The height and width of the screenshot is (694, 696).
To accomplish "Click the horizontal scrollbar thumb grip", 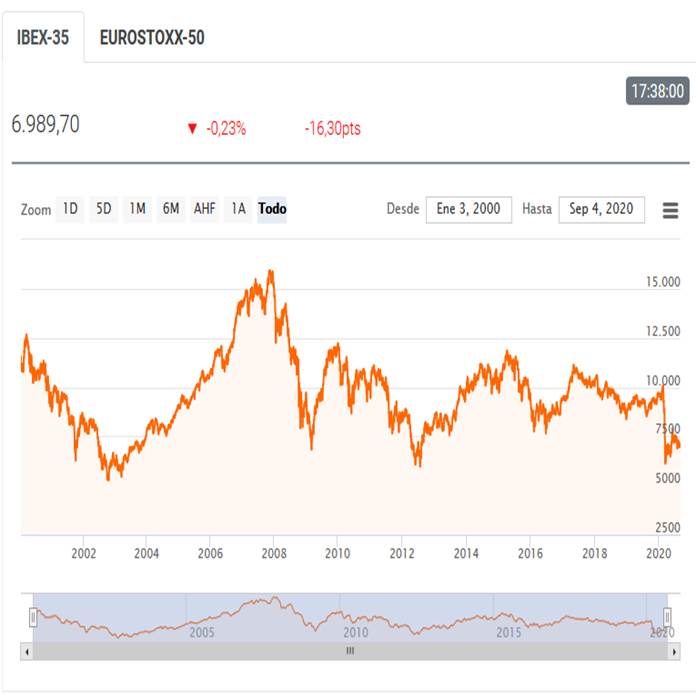I will coord(350,651).
